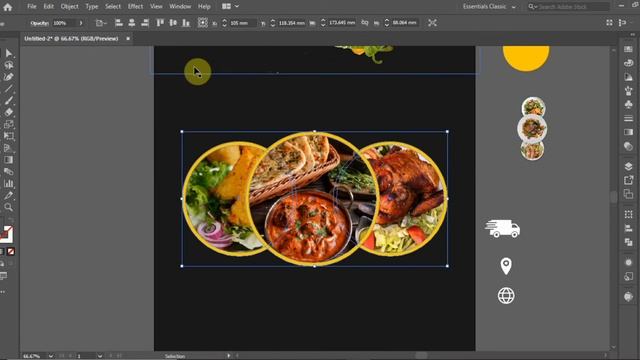Open the Arrange Documents dropdown
640x360 pixels.
coord(230,7)
